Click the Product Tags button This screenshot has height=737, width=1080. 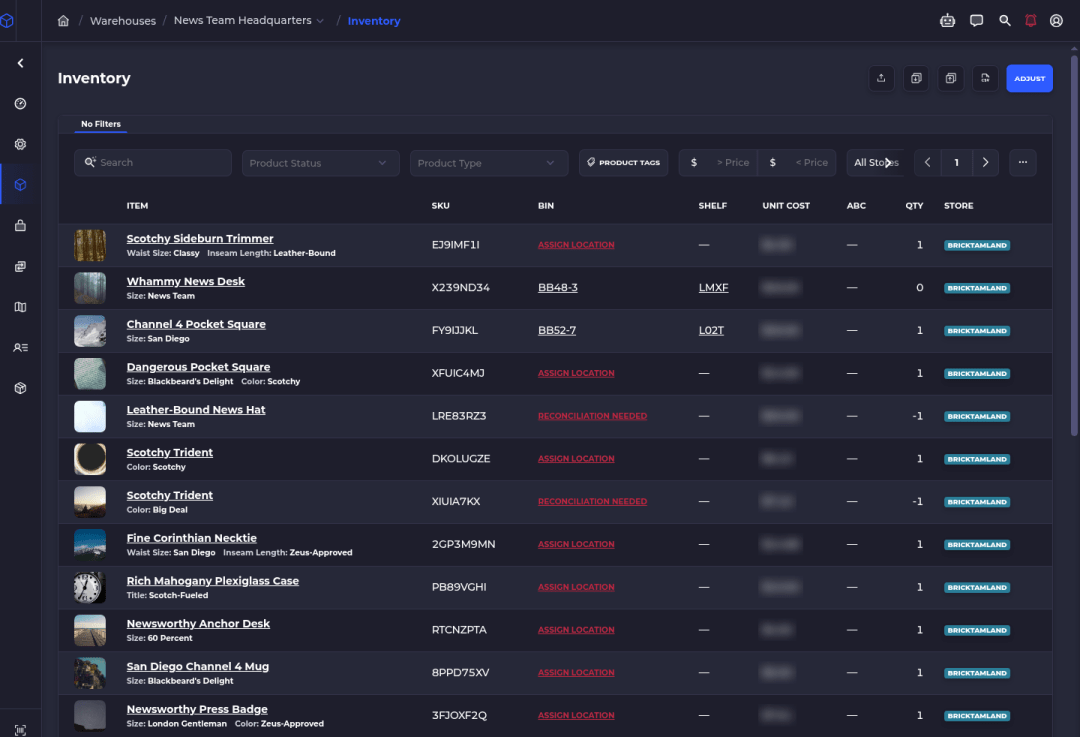coord(623,163)
